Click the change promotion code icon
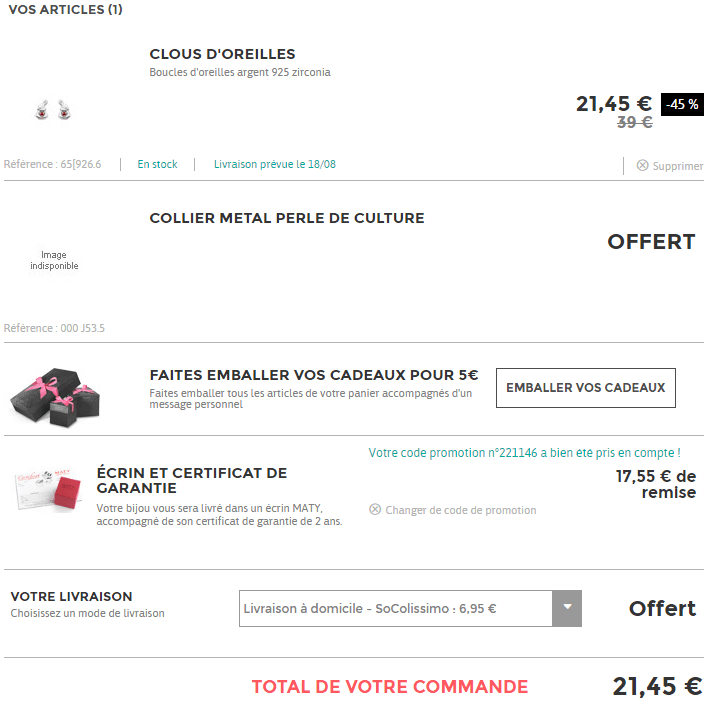This screenshot has height=708, width=727. click(x=375, y=510)
